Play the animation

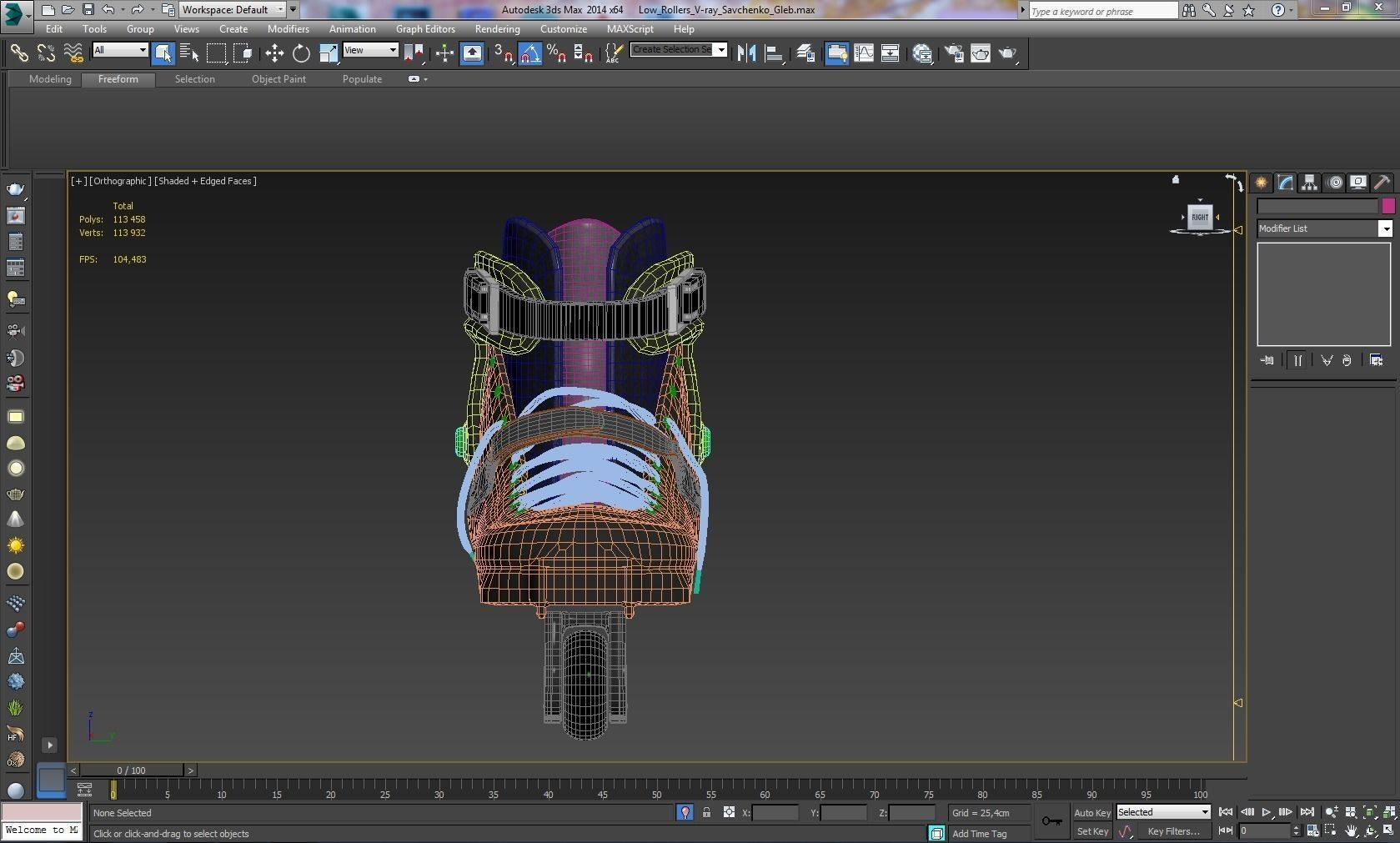1266,811
